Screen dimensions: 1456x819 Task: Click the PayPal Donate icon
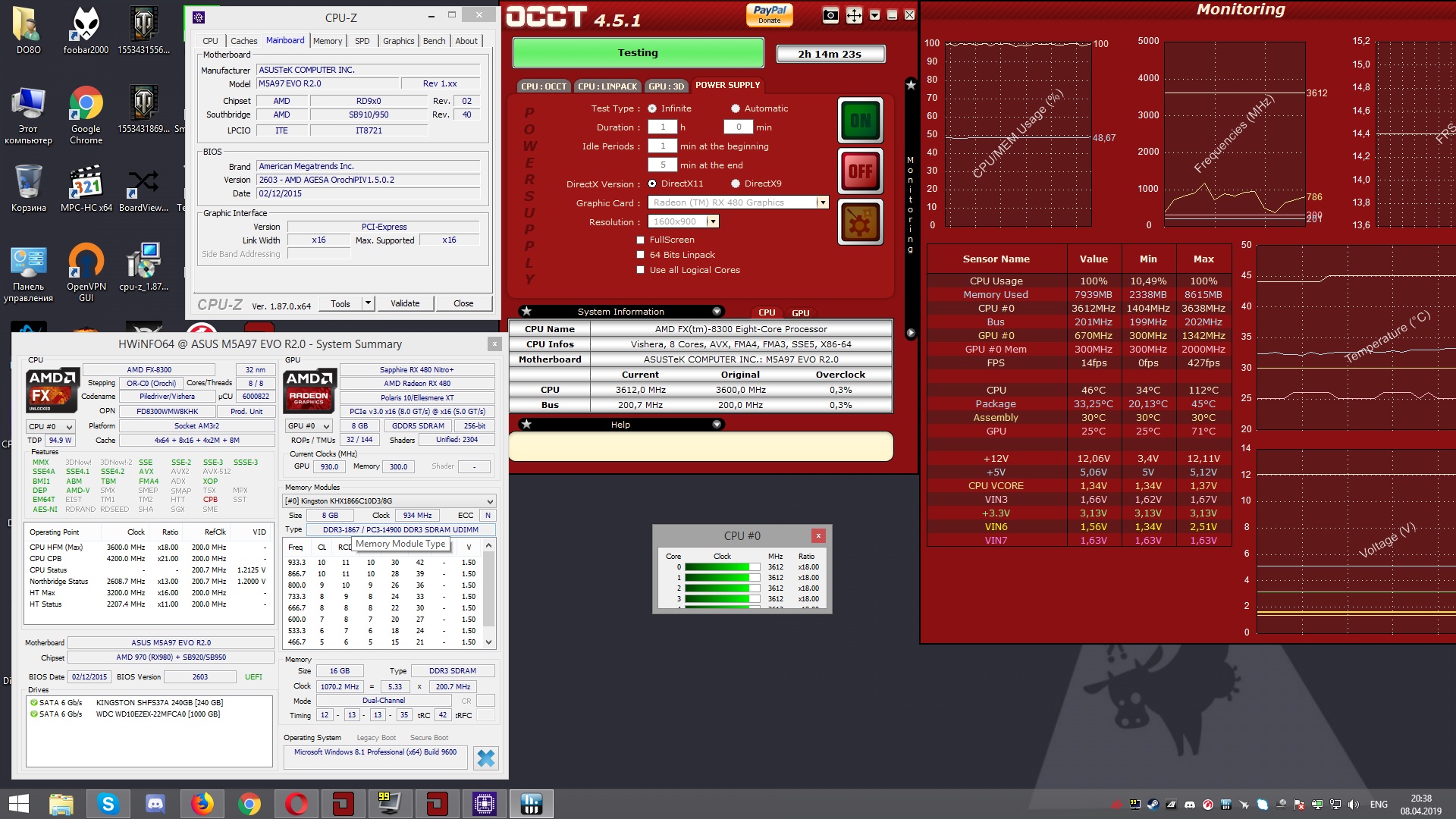(x=769, y=14)
